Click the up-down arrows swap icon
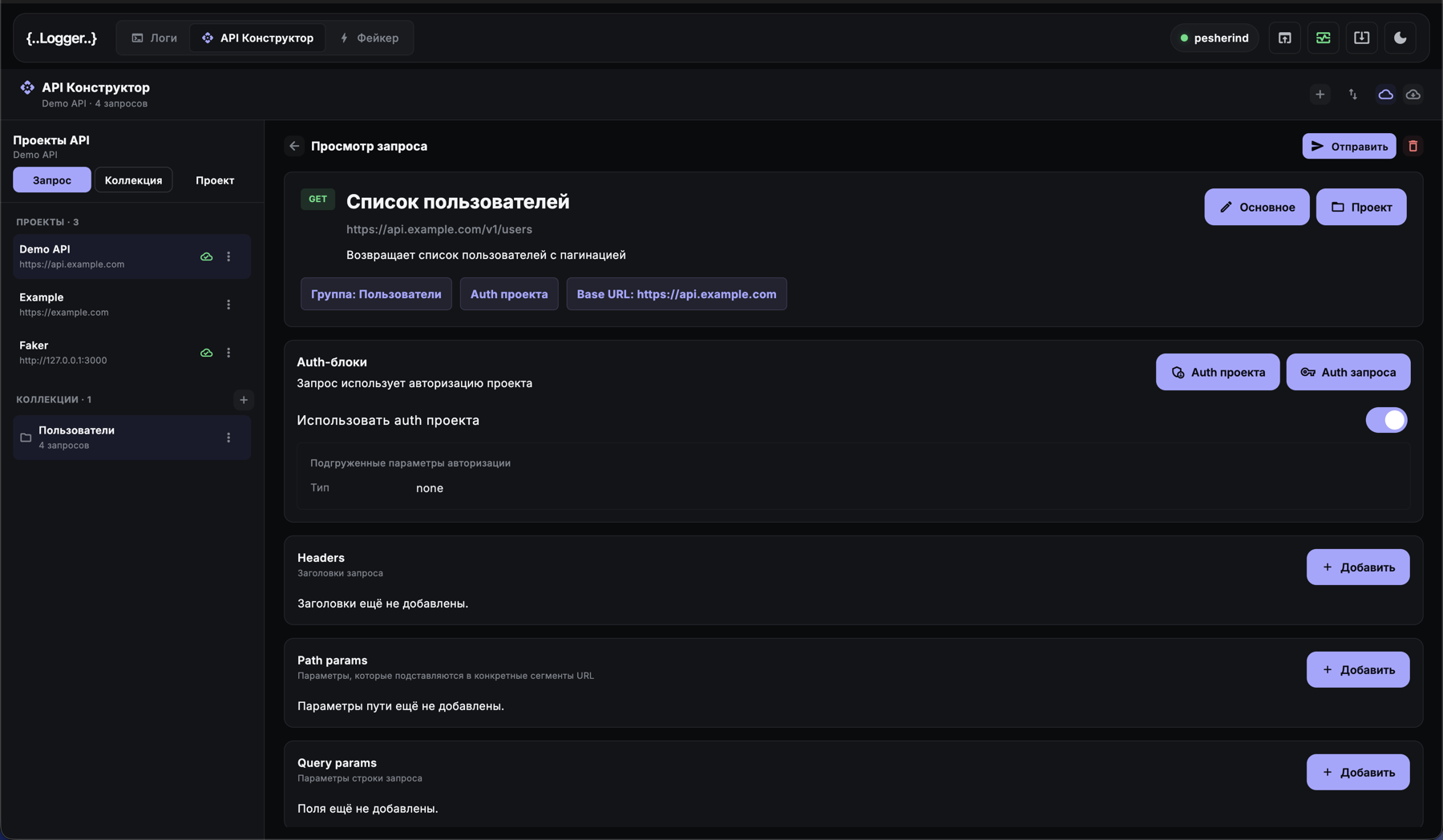This screenshot has height=840, width=1443. [x=1353, y=95]
